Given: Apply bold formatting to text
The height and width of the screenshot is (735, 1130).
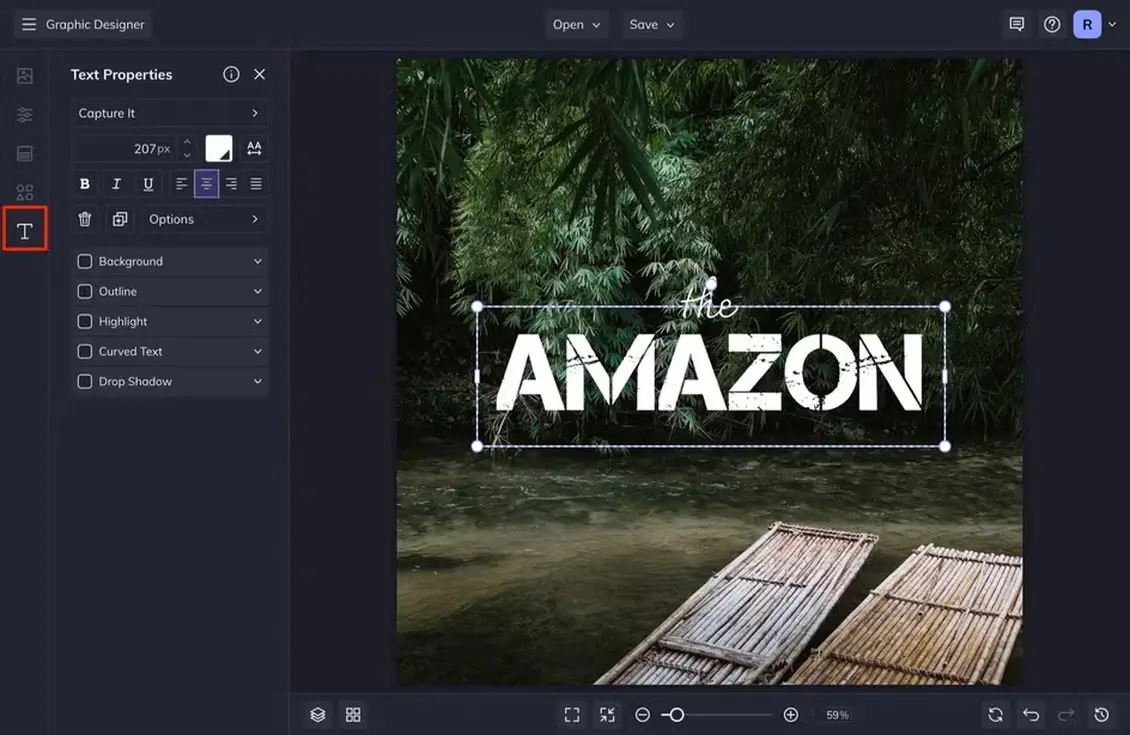Looking at the screenshot, I should click(x=85, y=184).
